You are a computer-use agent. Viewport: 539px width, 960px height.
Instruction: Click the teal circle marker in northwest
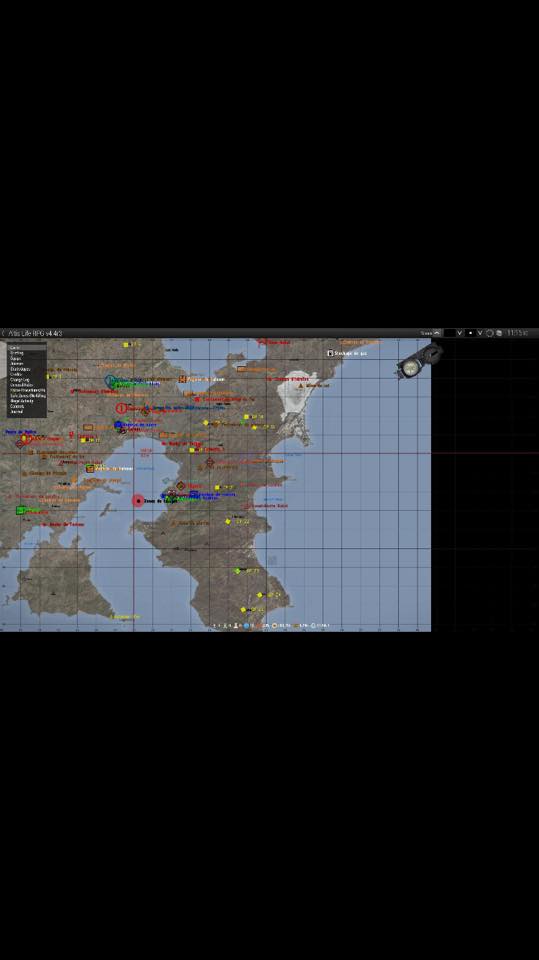pyautogui.click(x=110, y=380)
